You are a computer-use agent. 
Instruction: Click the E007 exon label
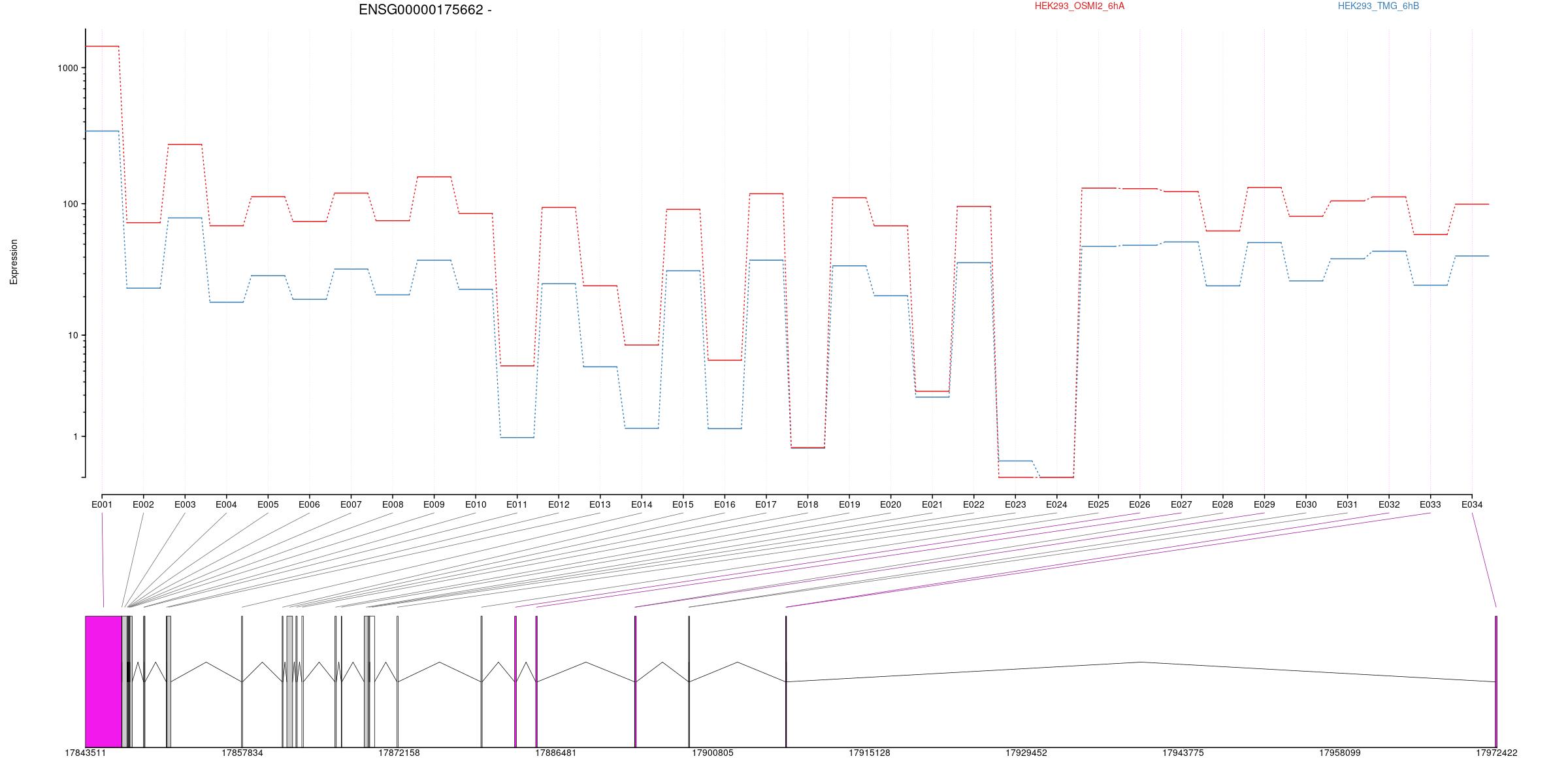(351, 504)
